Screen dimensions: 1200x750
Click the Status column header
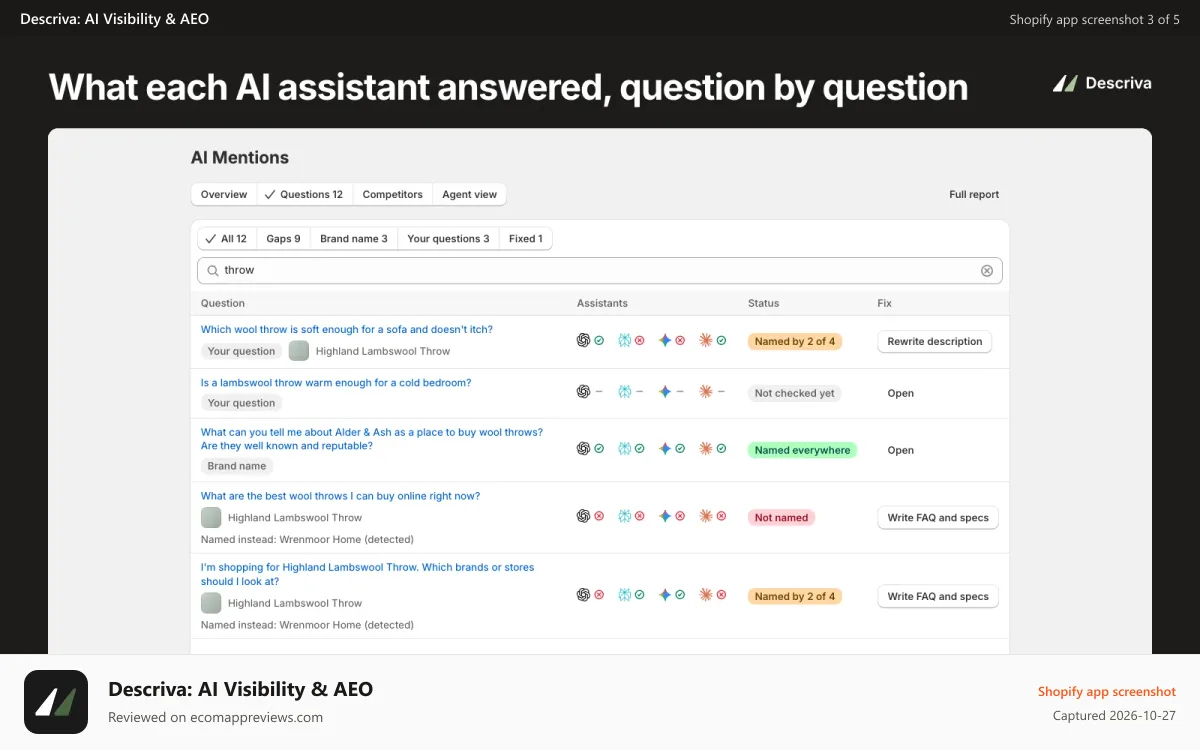[763, 303]
